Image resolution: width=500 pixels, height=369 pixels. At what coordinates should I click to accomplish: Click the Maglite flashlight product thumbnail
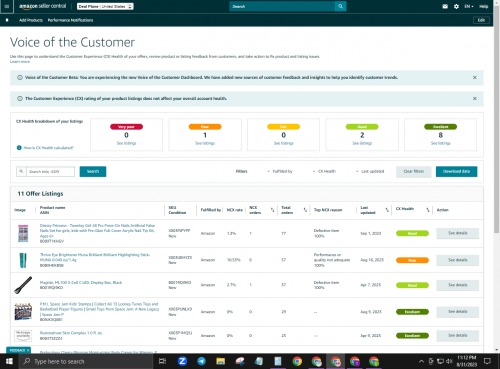[23, 285]
